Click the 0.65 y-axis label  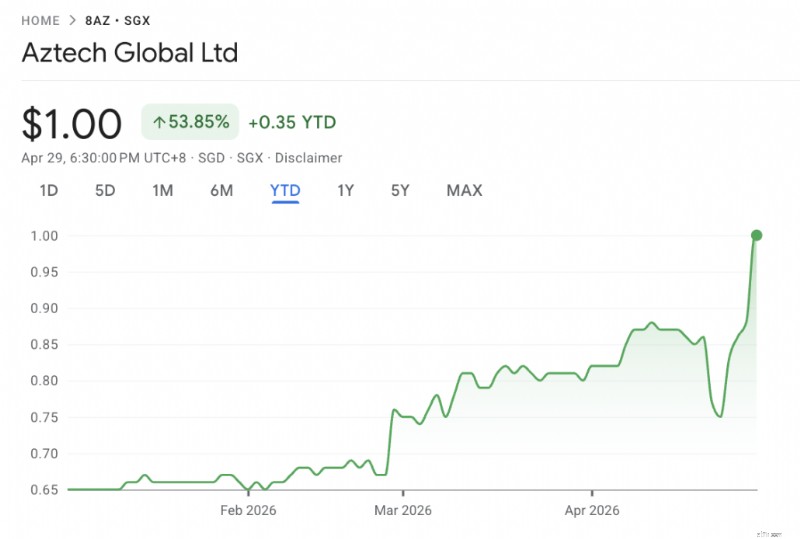[44, 490]
